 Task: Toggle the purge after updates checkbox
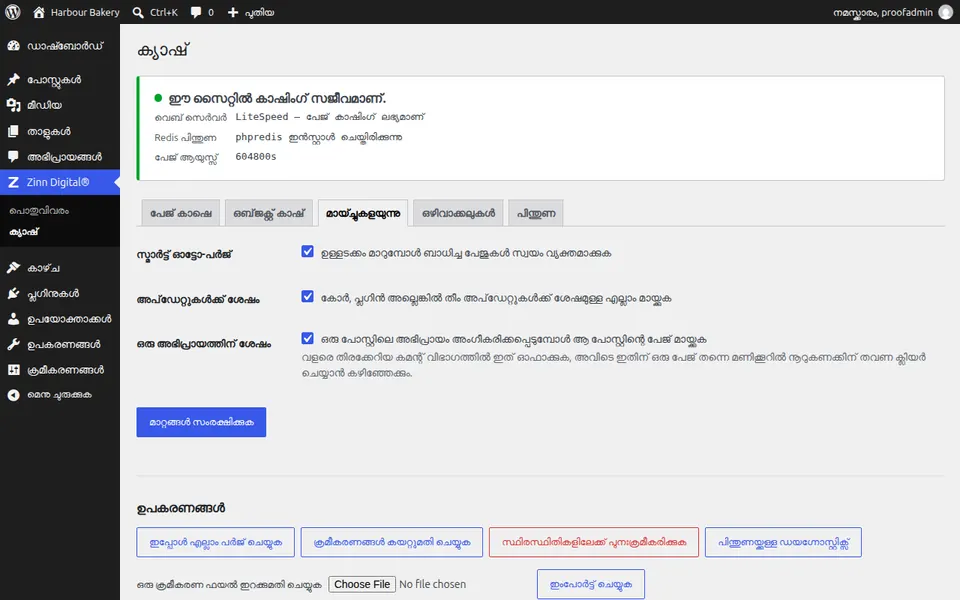click(307, 296)
